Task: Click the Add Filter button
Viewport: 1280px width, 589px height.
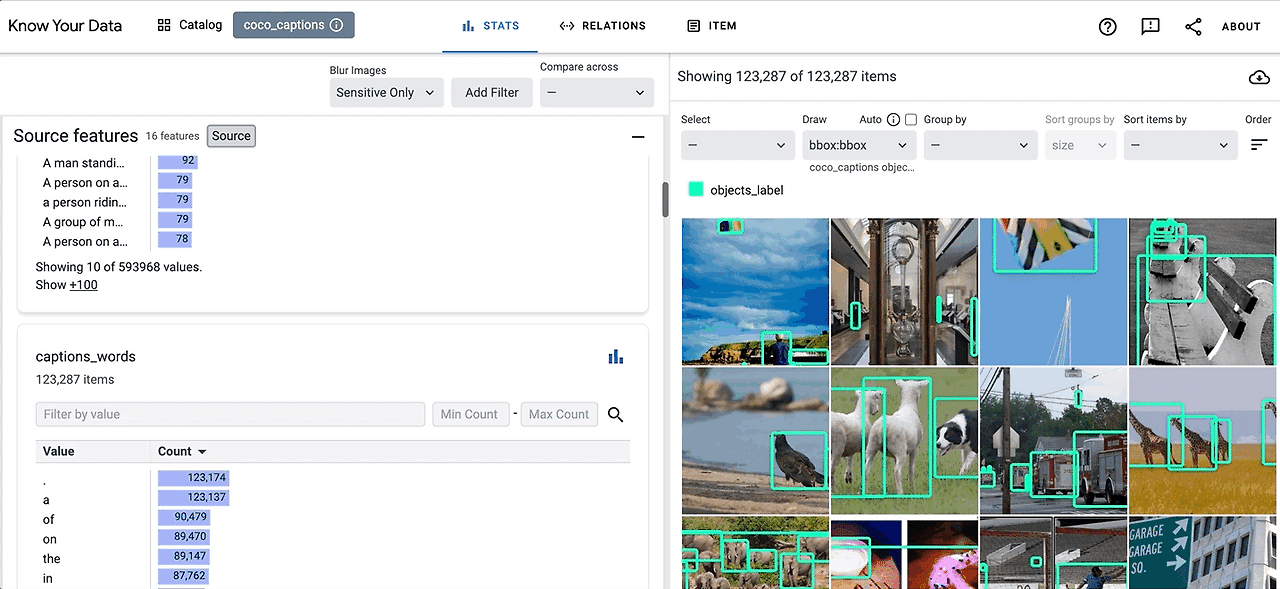Action: point(492,92)
